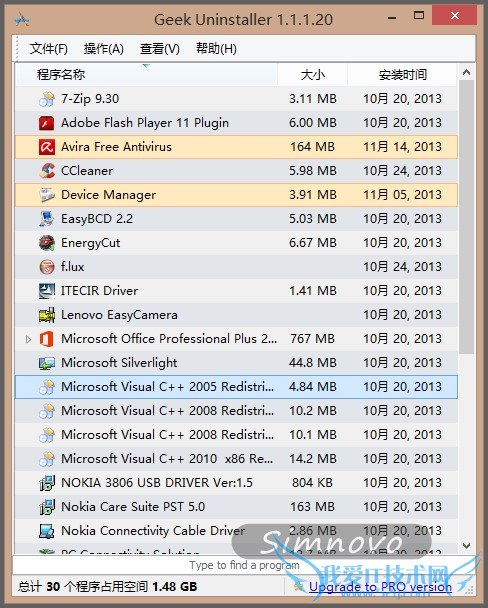This screenshot has width=488, height=608.
Task: Select Adobe Flash Player 11 Plugin text
Action: point(145,123)
